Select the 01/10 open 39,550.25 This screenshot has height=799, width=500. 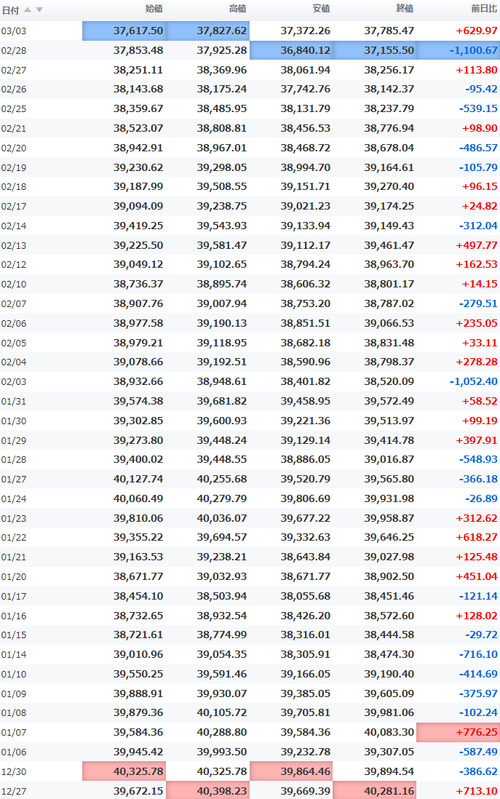coord(138,674)
